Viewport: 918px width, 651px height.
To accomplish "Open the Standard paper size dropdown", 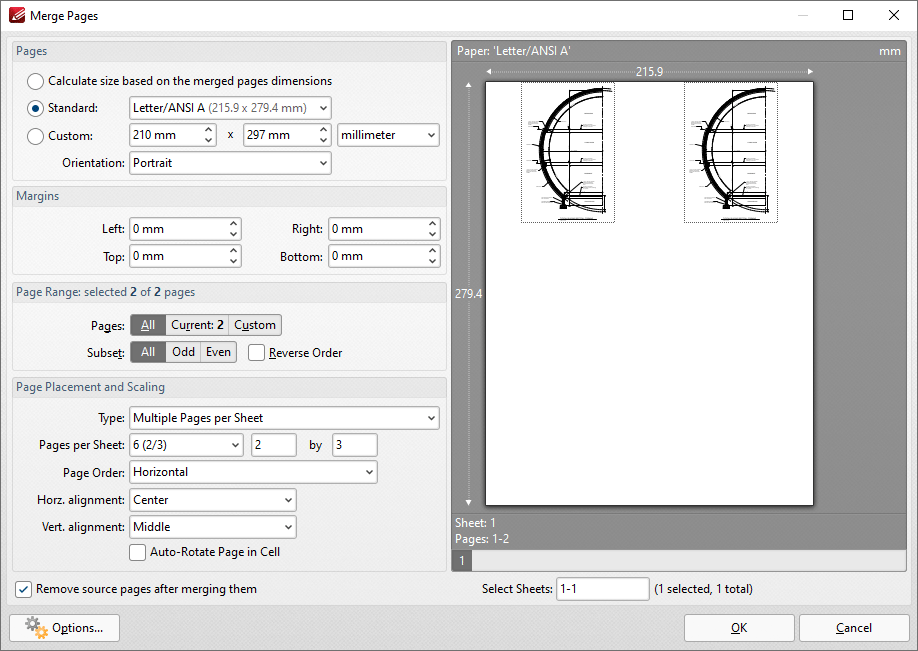I will 230,108.
